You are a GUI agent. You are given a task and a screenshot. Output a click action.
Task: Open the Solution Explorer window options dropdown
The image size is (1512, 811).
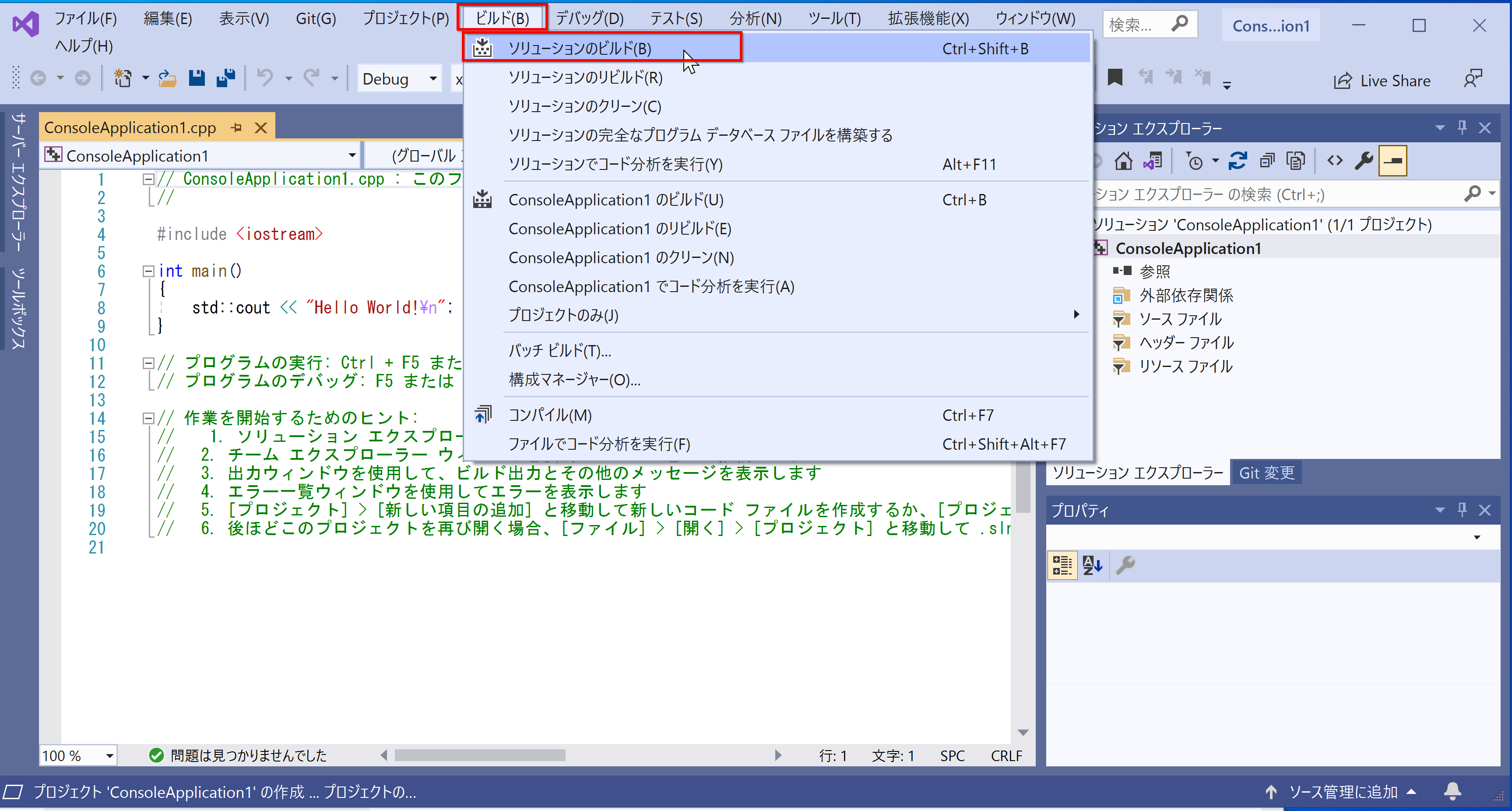(1439, 127)
